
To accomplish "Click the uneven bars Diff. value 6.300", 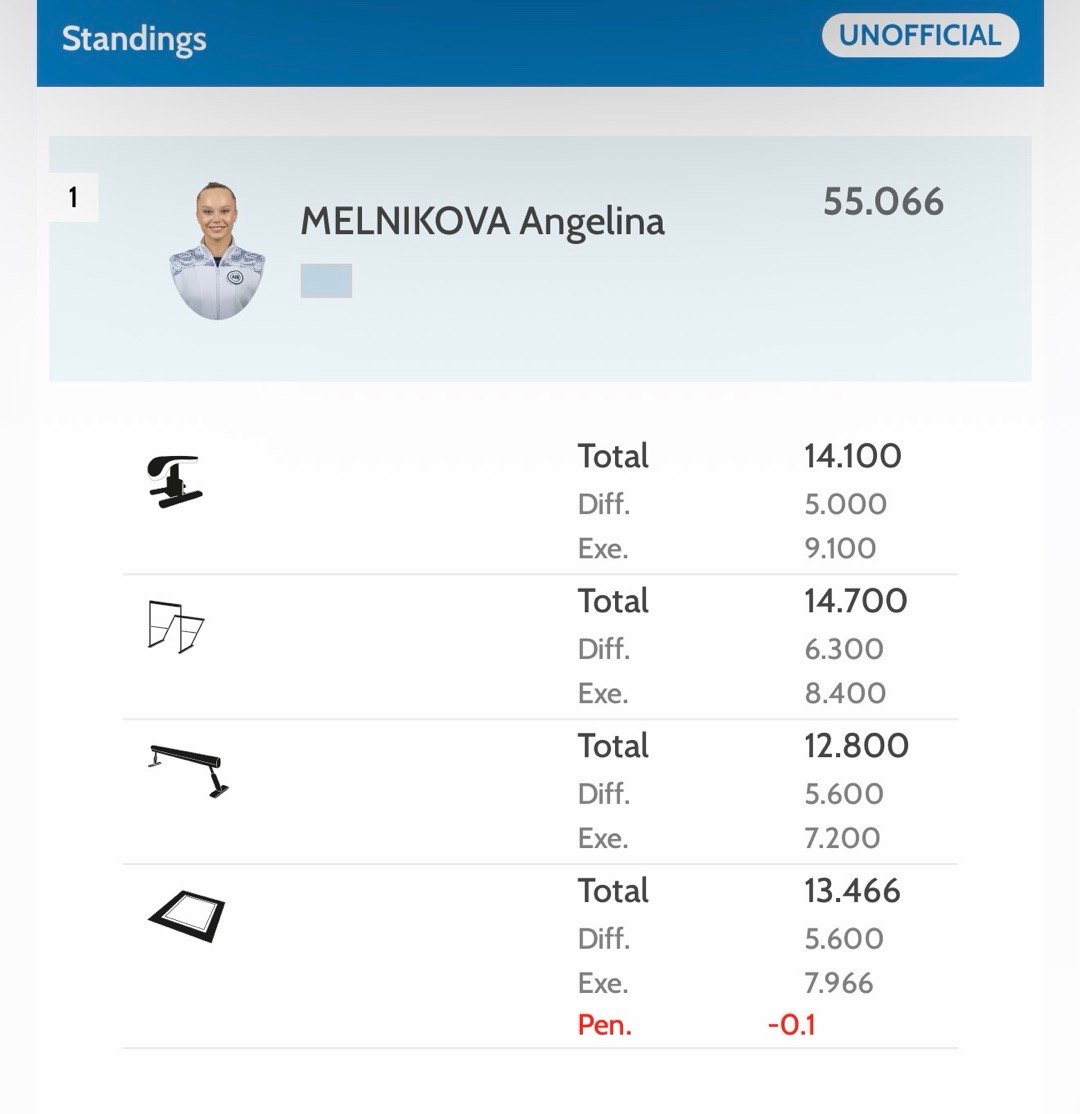I will 844,649.
